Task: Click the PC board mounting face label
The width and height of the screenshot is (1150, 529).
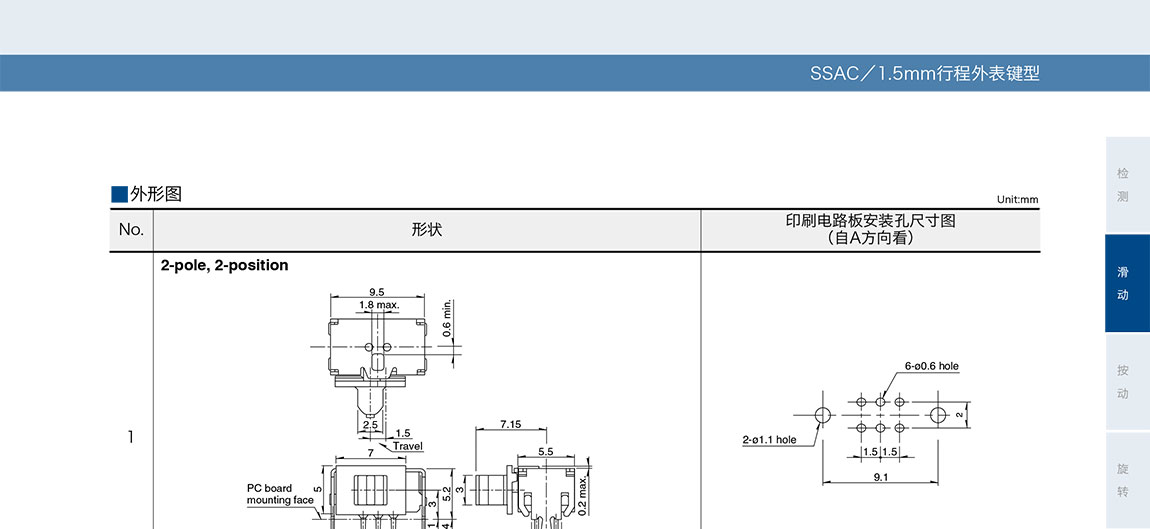Action: tap(280, 494)
